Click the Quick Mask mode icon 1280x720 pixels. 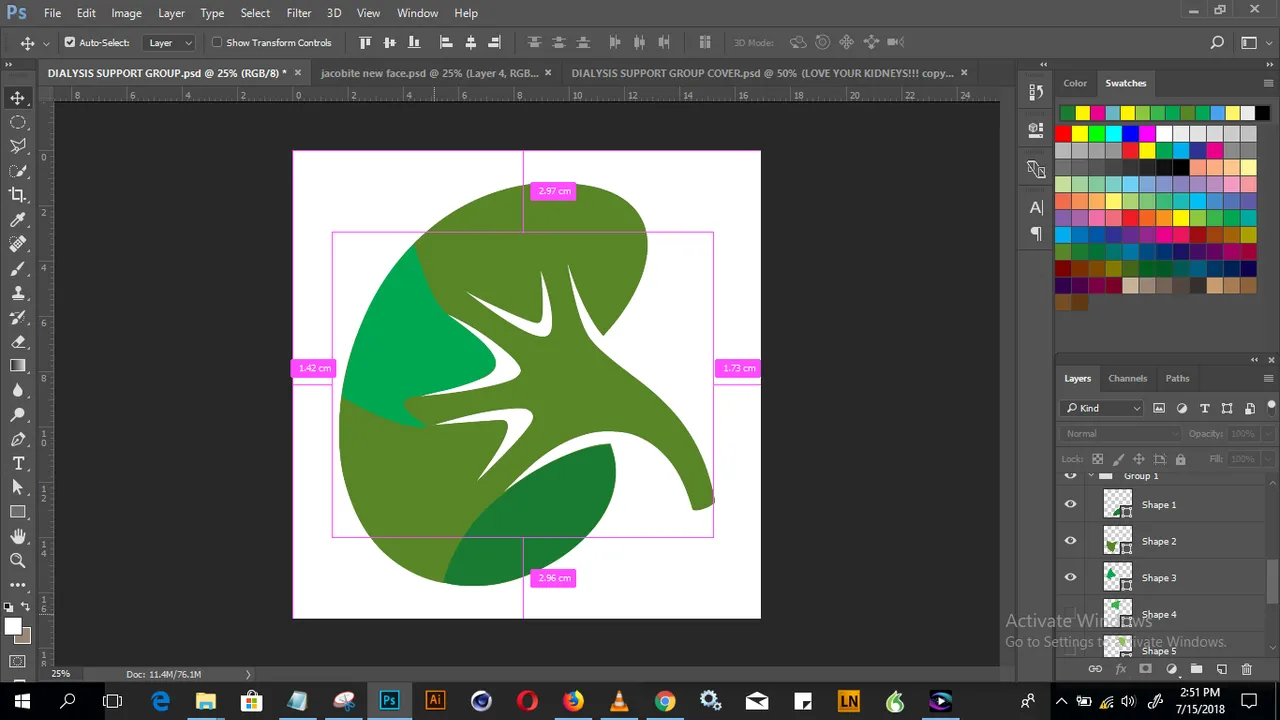pyautogui.click(x=18, y=662)
